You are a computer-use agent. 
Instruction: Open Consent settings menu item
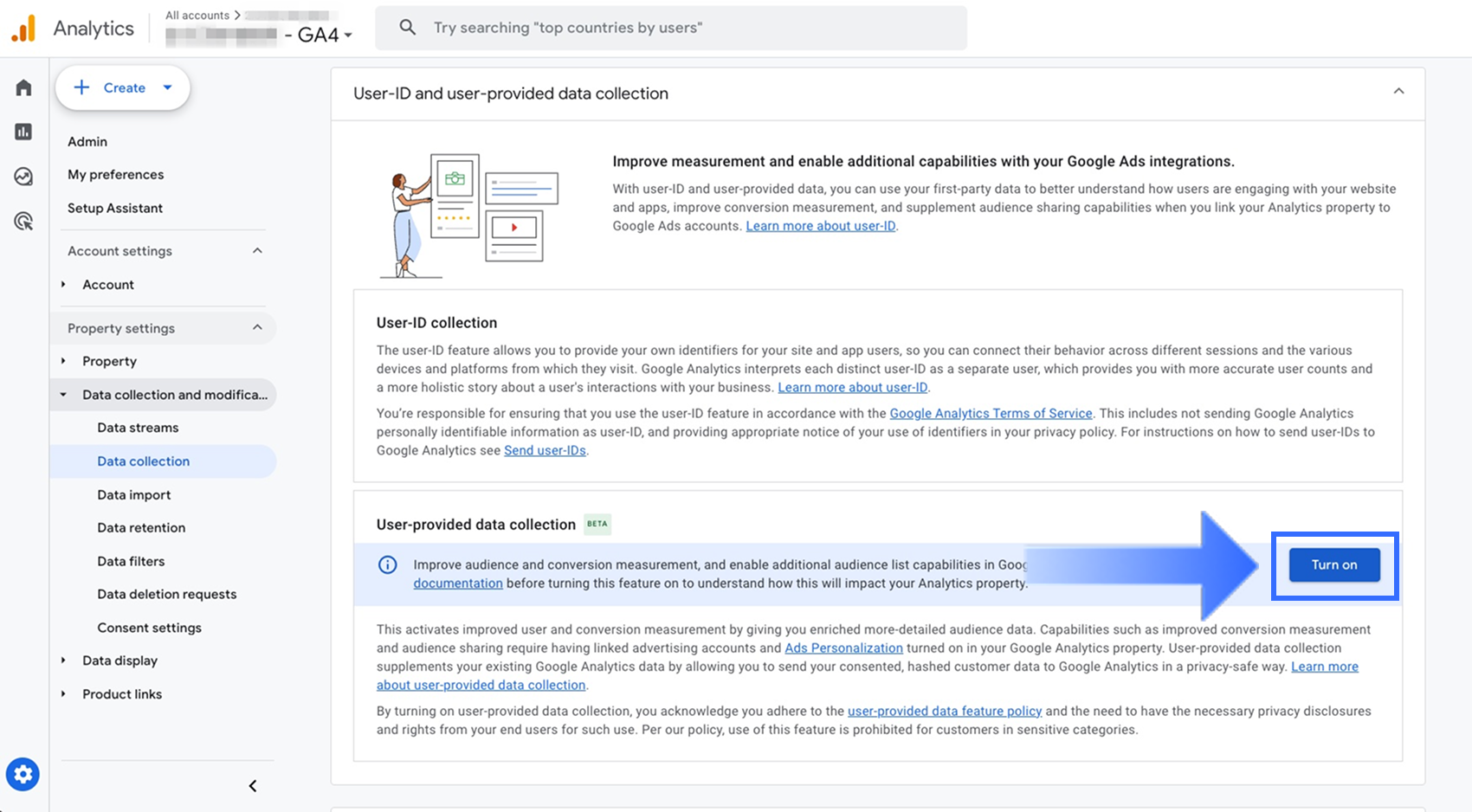click(x=149, y=628)
